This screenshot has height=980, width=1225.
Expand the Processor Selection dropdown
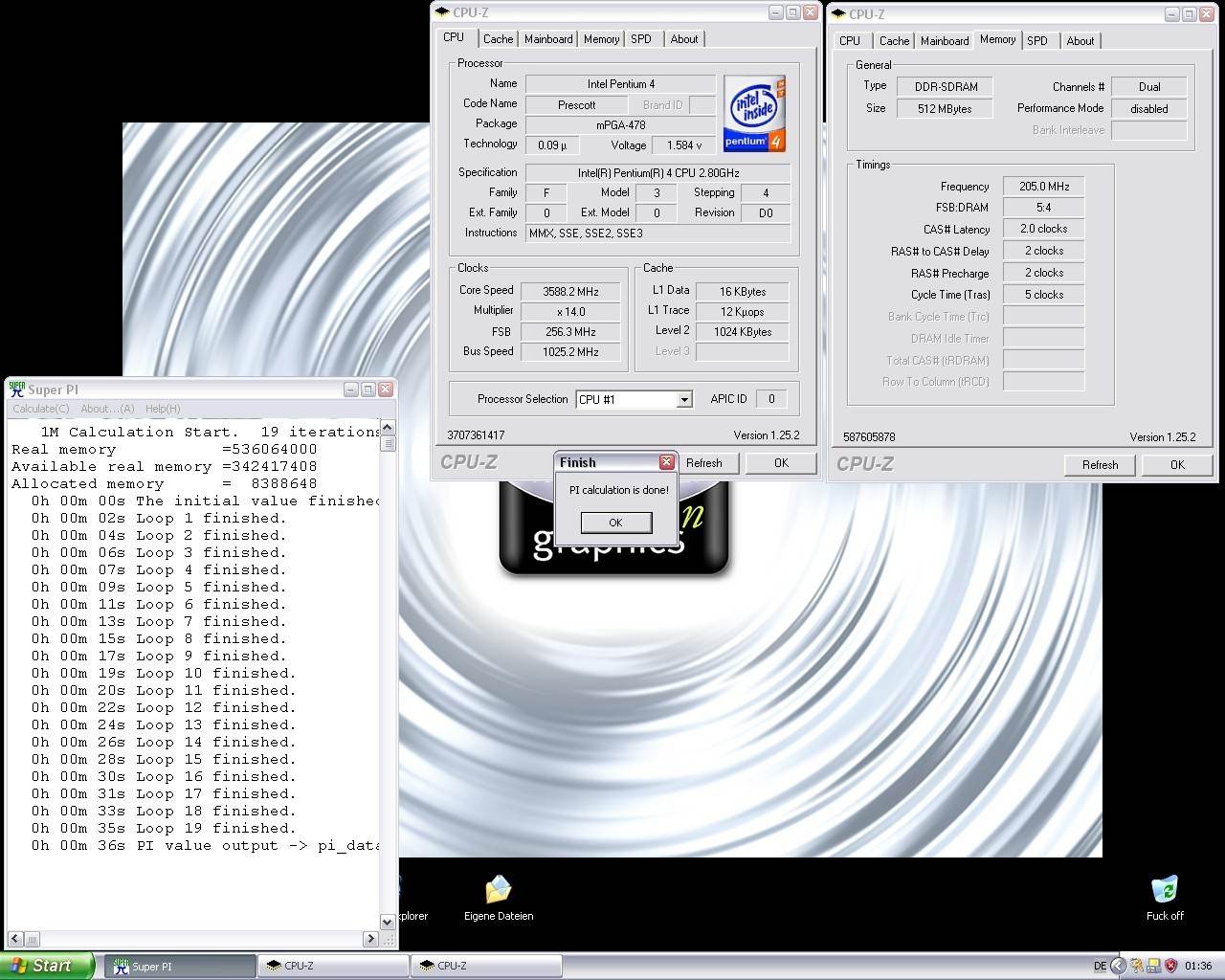[684, 400]
